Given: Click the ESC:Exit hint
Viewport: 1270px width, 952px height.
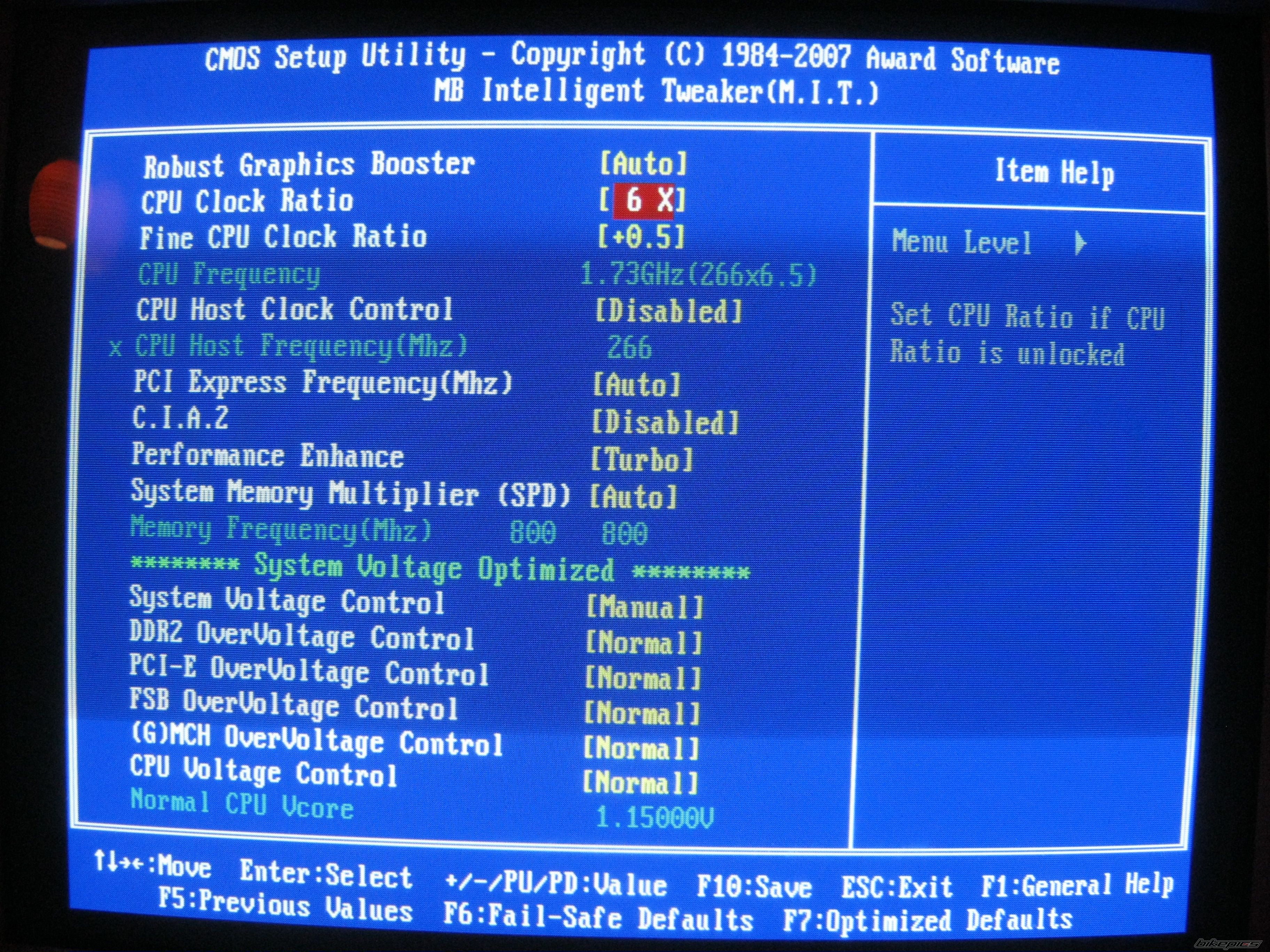Looking at the screenshot, I should (897, 887).
